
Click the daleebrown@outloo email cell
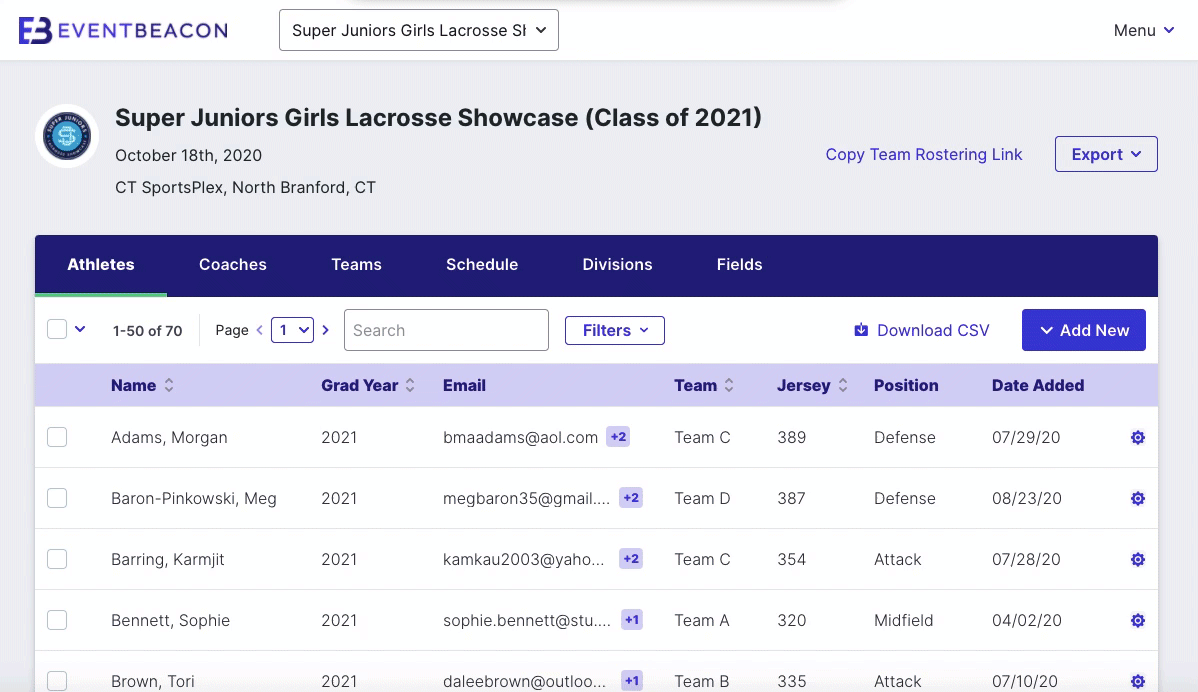(x=524, y=681)
